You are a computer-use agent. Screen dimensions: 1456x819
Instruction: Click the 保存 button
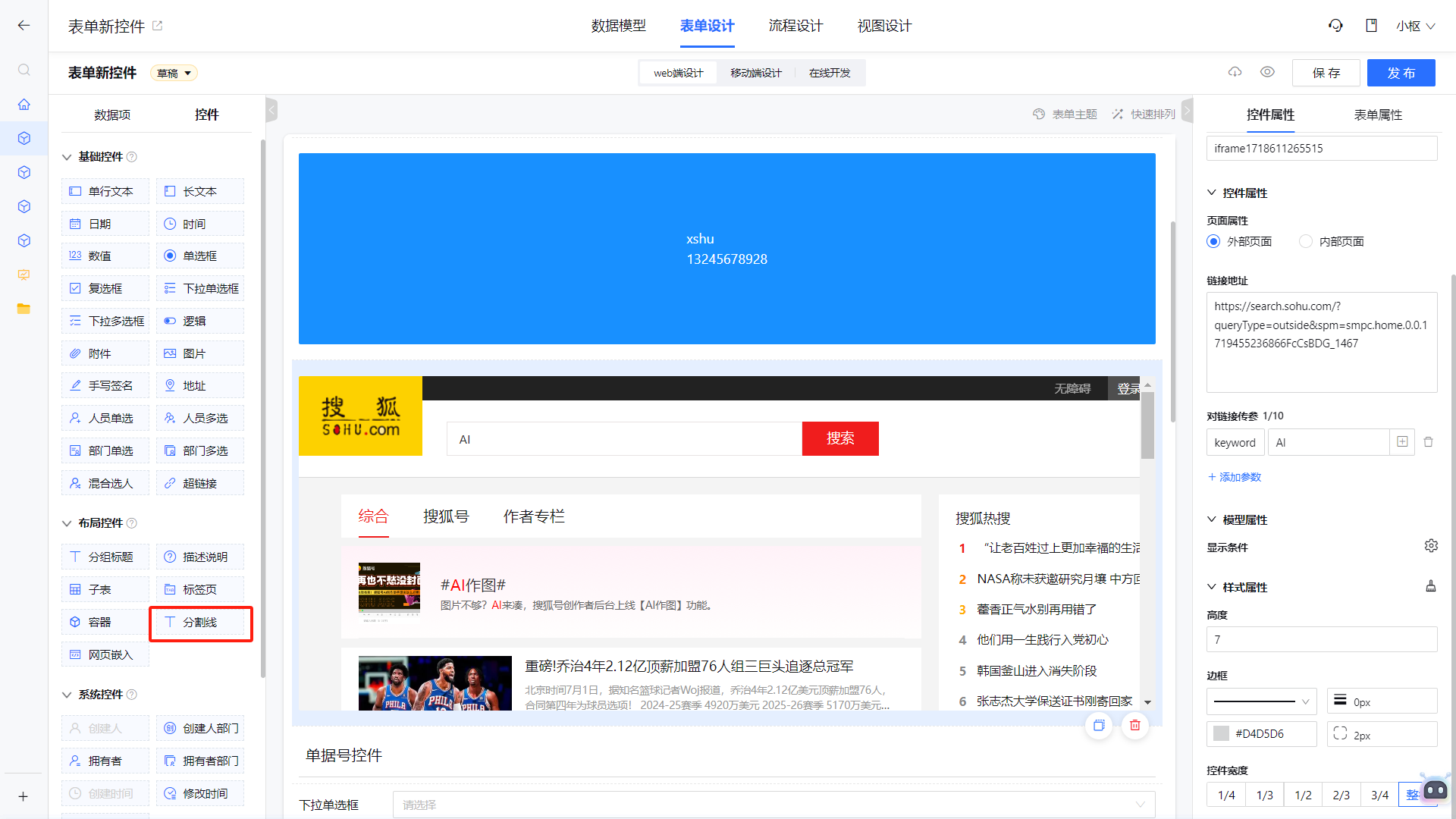(1326, 73)
